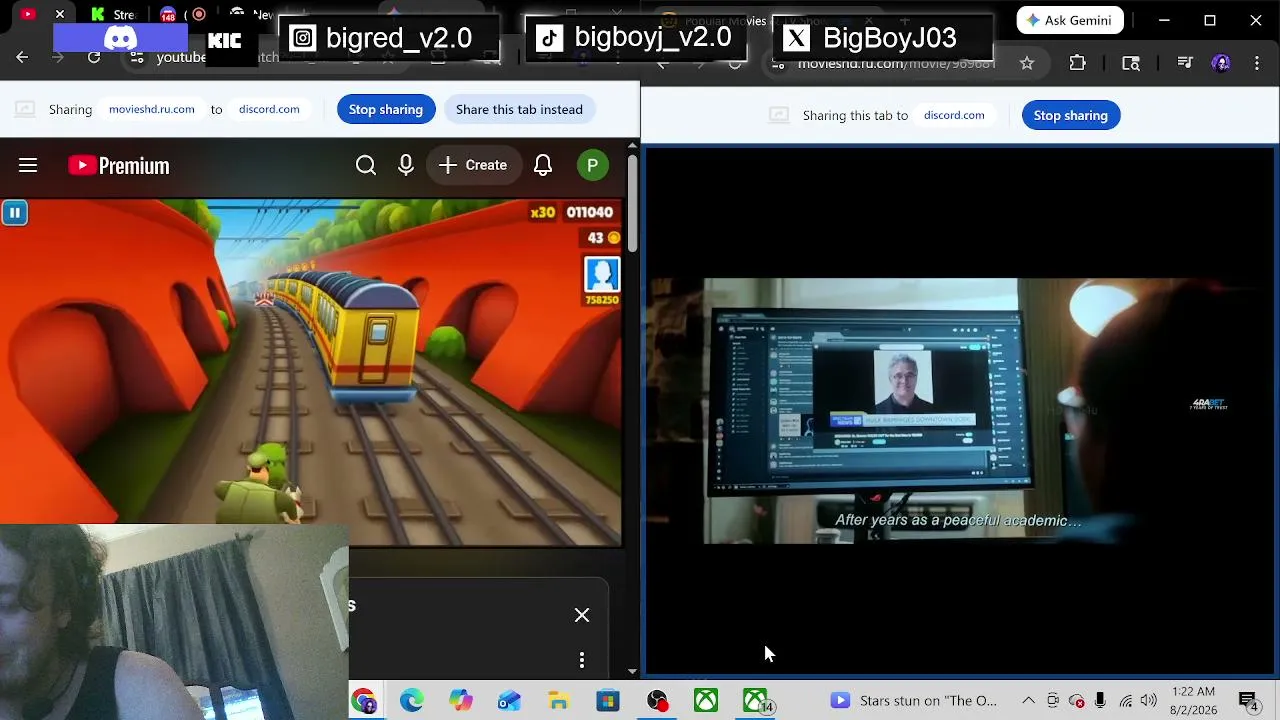Image resolution: width=1280 pixels, height=720 pixels.
Task: Click the microphone indicator in the system tray
Action: tap(1100, 701)
